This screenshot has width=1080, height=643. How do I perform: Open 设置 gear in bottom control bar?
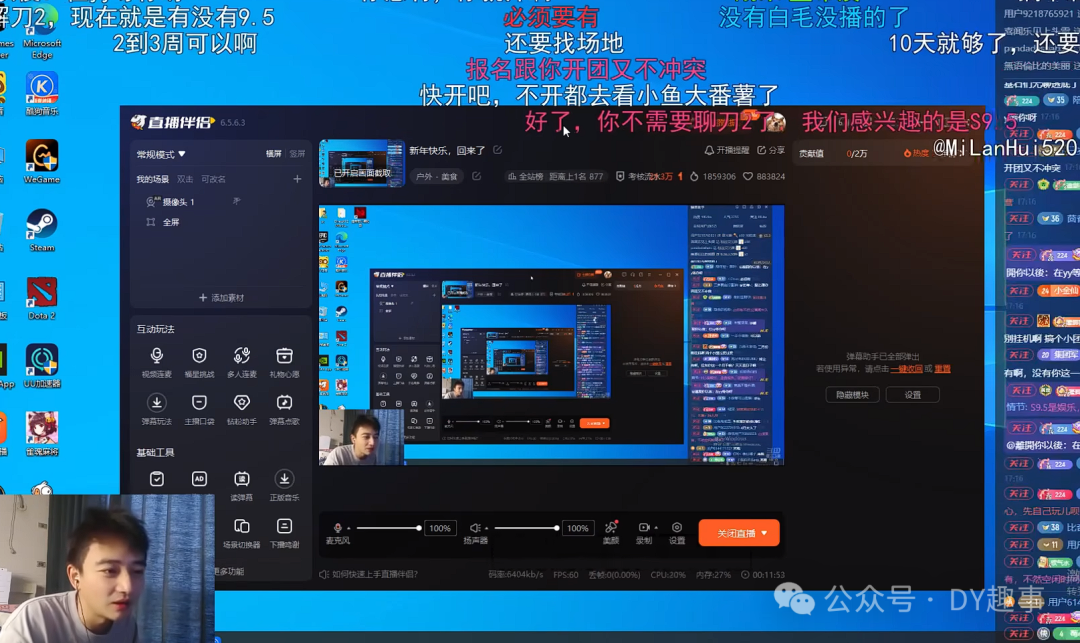(677, 532)
